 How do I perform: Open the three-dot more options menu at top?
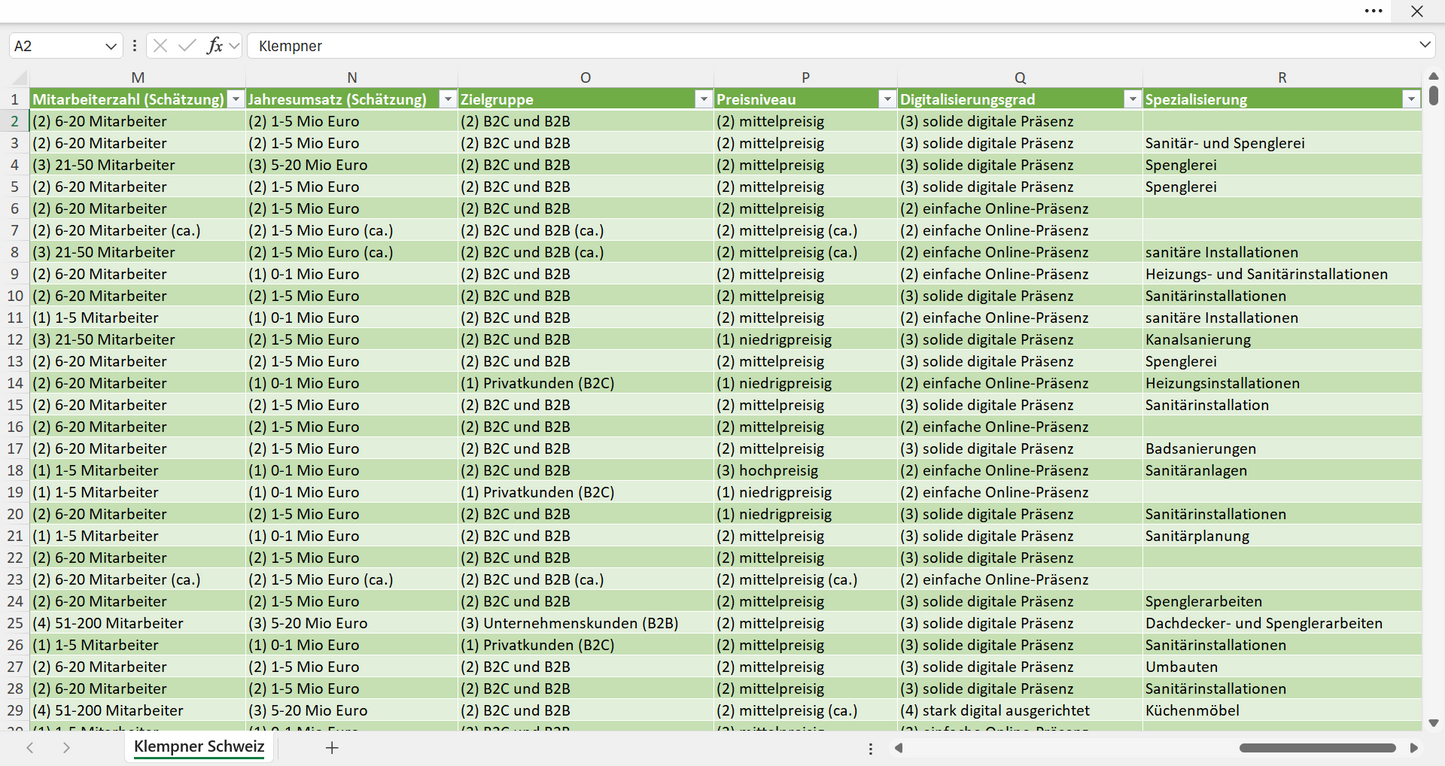(x=1374, y=11)
